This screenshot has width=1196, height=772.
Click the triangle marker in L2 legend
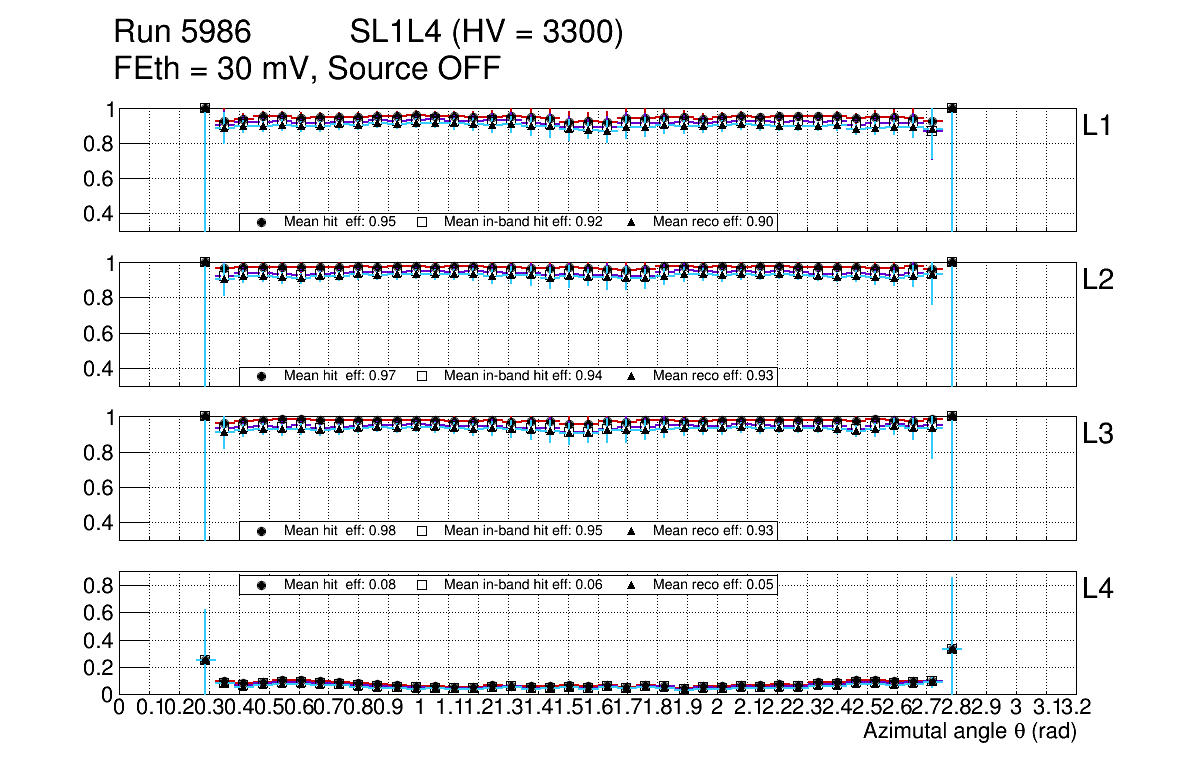(x=632, y=377)
